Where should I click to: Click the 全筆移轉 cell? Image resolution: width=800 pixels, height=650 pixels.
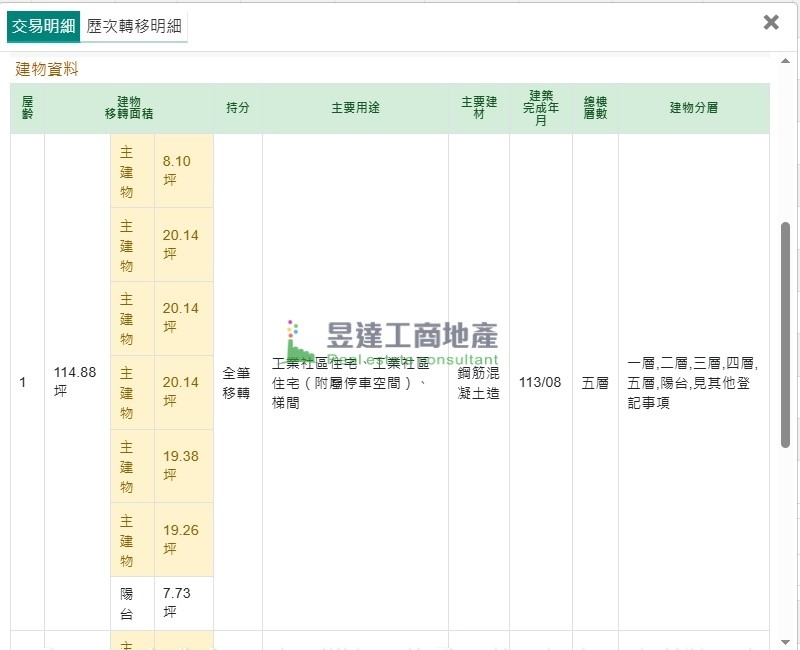tap(237, 381)
